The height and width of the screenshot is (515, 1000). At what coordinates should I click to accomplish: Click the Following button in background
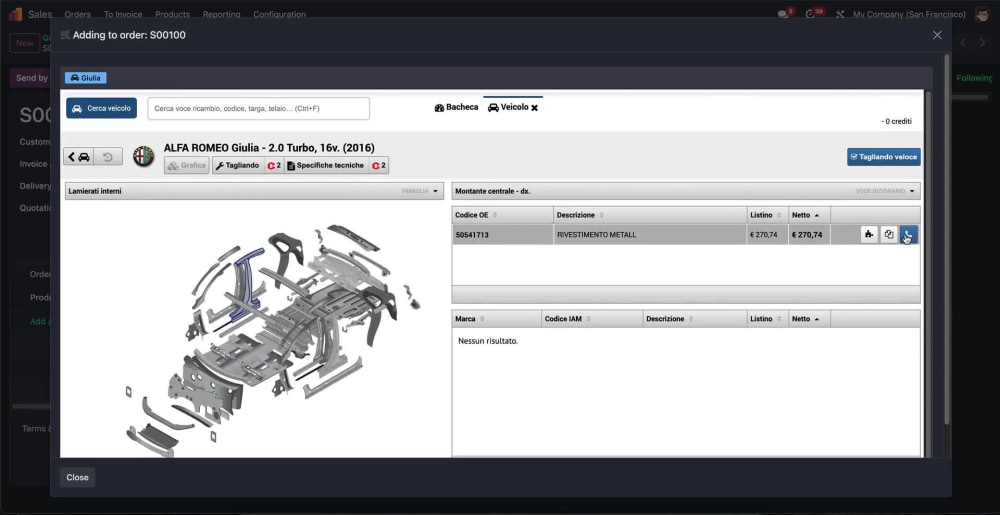point(974,78)
